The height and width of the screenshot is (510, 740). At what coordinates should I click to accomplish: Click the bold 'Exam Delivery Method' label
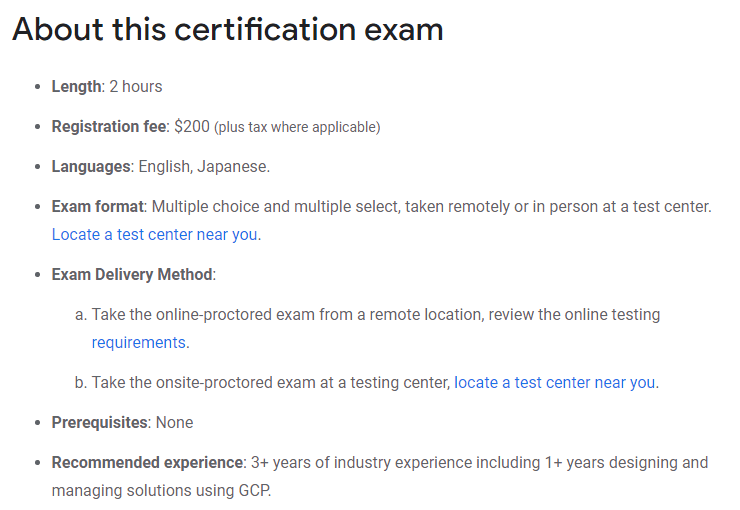pyautogui.click(x=132, y=275)
